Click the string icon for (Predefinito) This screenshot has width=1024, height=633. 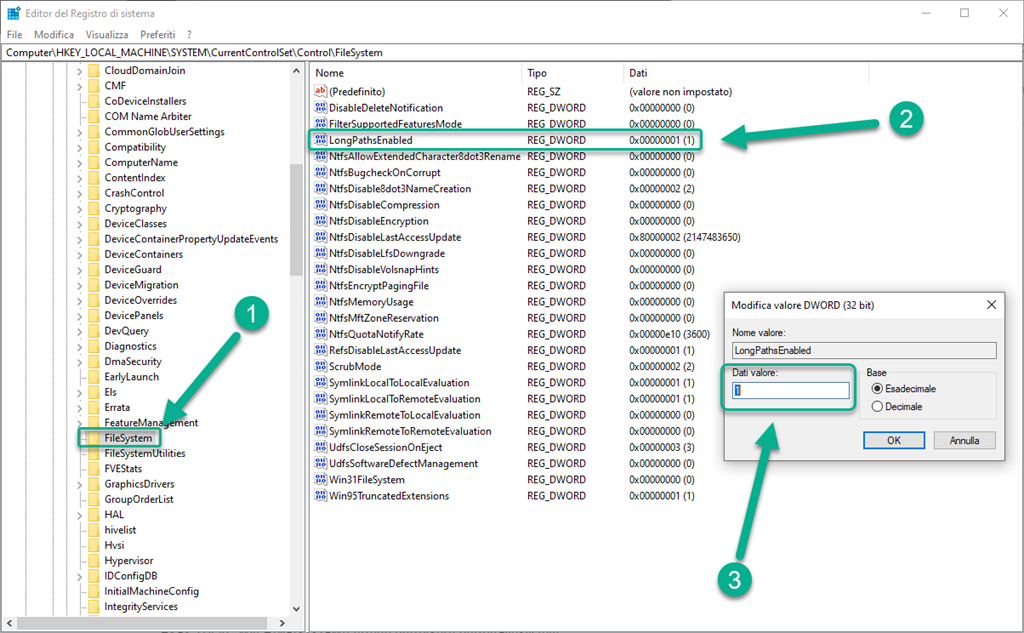tap(321, 91)
